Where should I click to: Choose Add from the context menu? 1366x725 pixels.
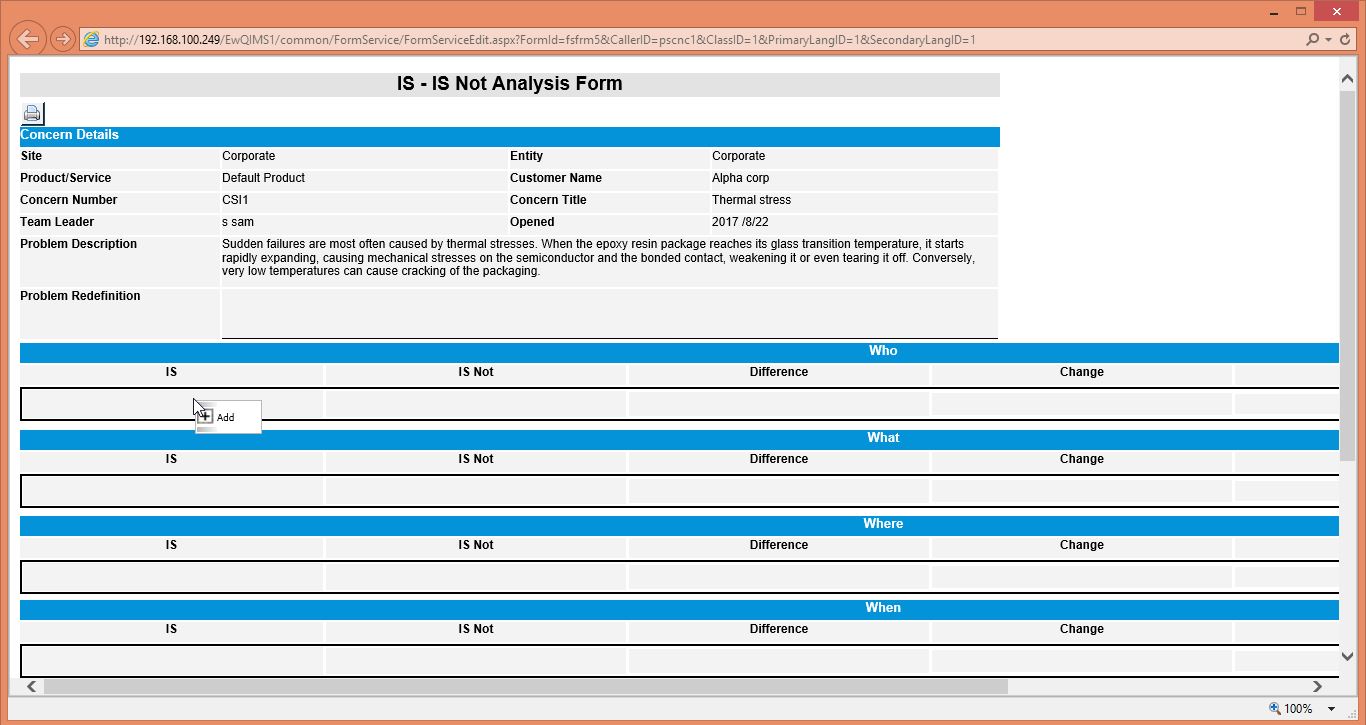[228, 417]
